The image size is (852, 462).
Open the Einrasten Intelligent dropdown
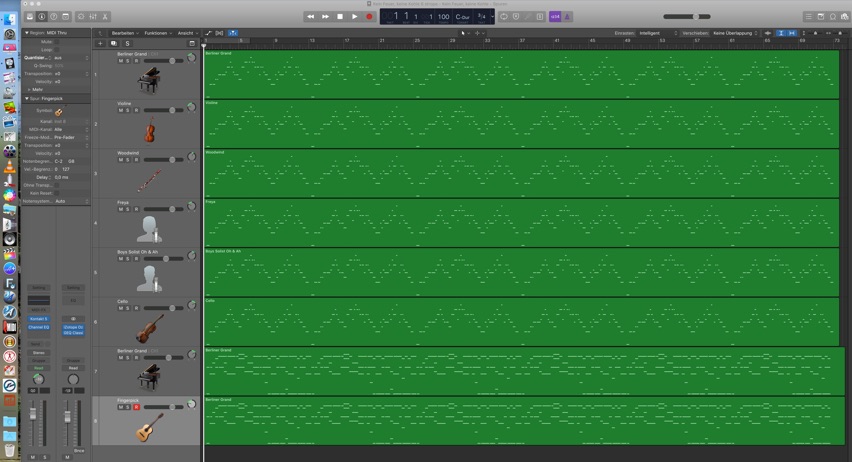pos(658,33)
